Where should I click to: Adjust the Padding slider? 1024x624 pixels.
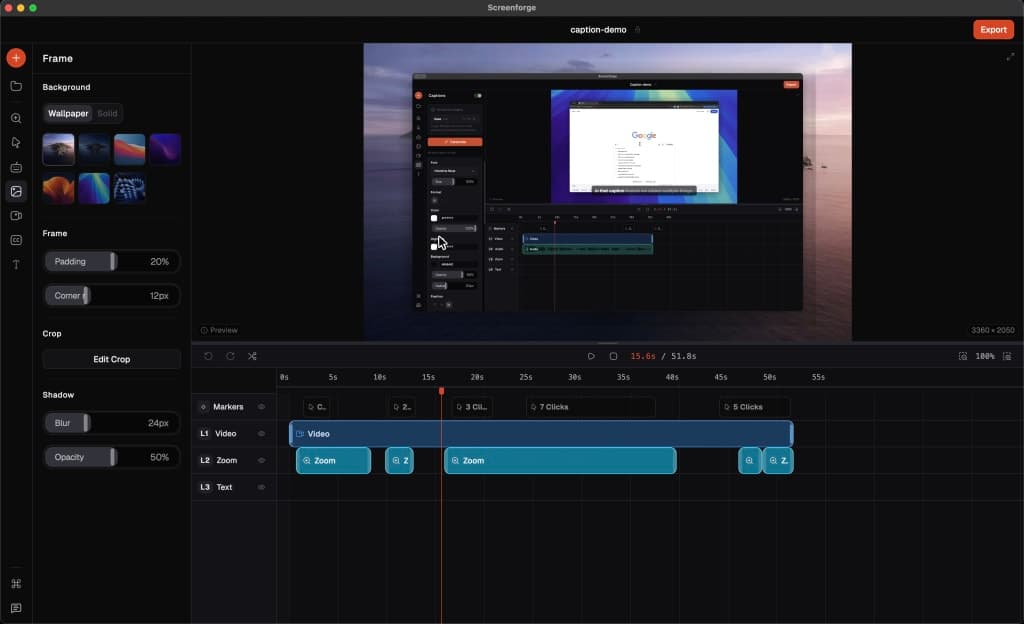click(x=112, y=261)
